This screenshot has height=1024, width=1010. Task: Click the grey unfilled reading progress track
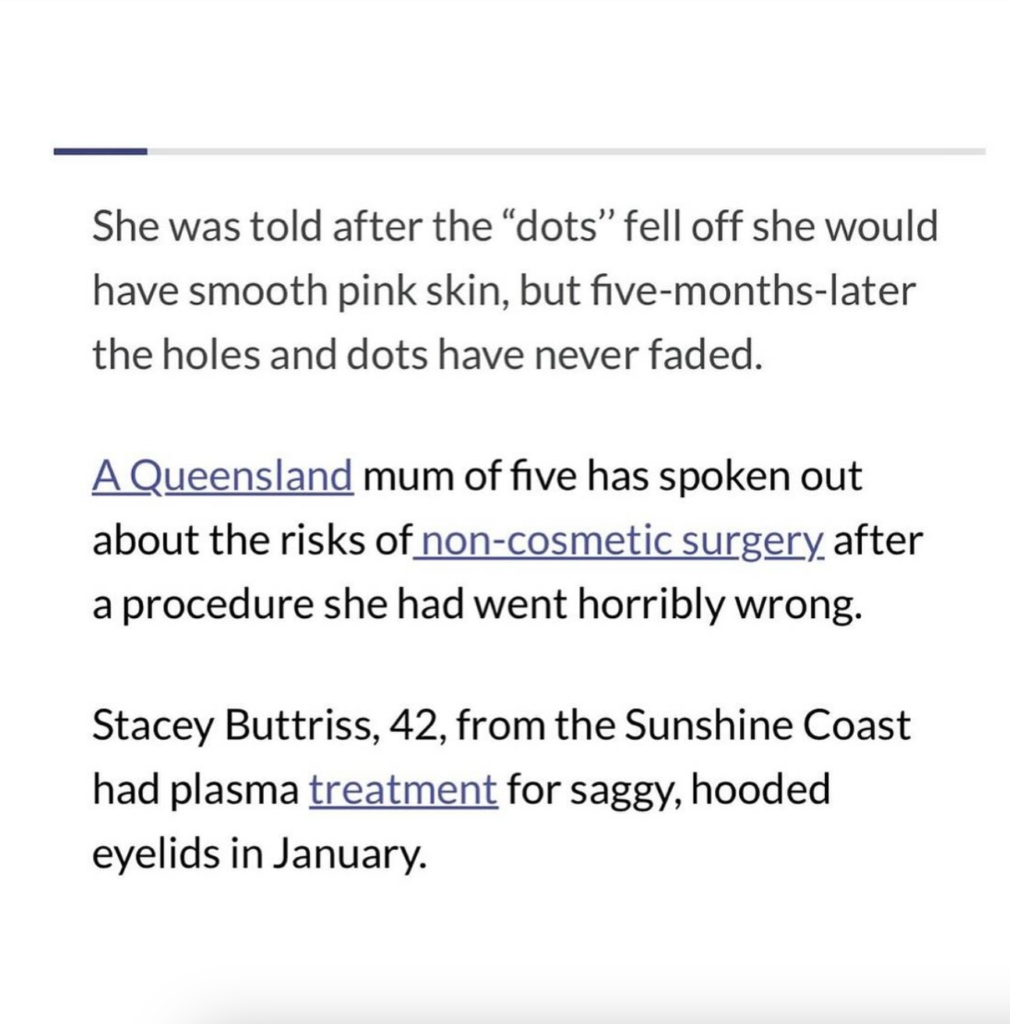566,152
